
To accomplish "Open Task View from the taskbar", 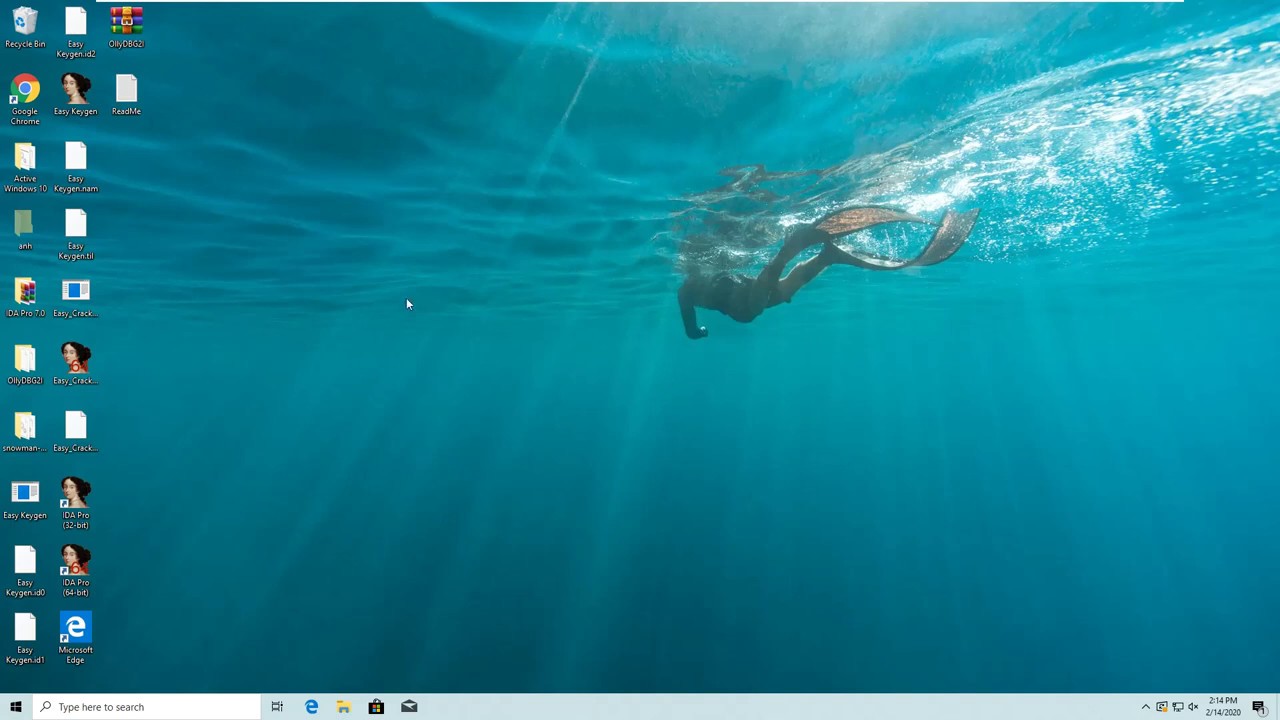I will [277, 707].
